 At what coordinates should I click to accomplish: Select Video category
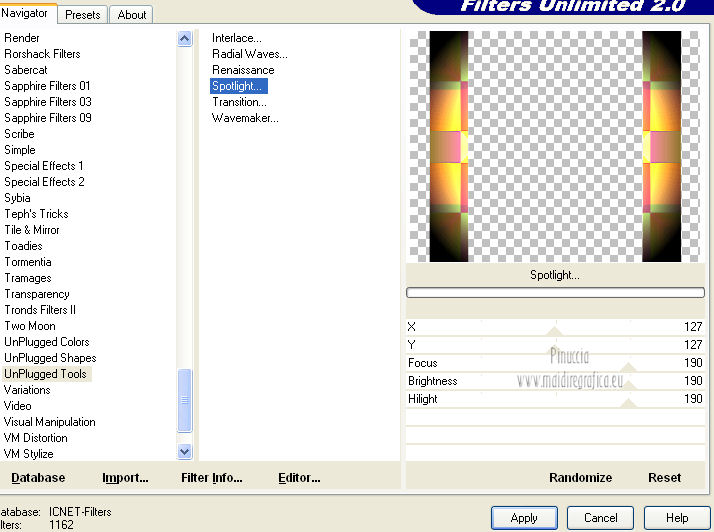(x=17, y=406)
